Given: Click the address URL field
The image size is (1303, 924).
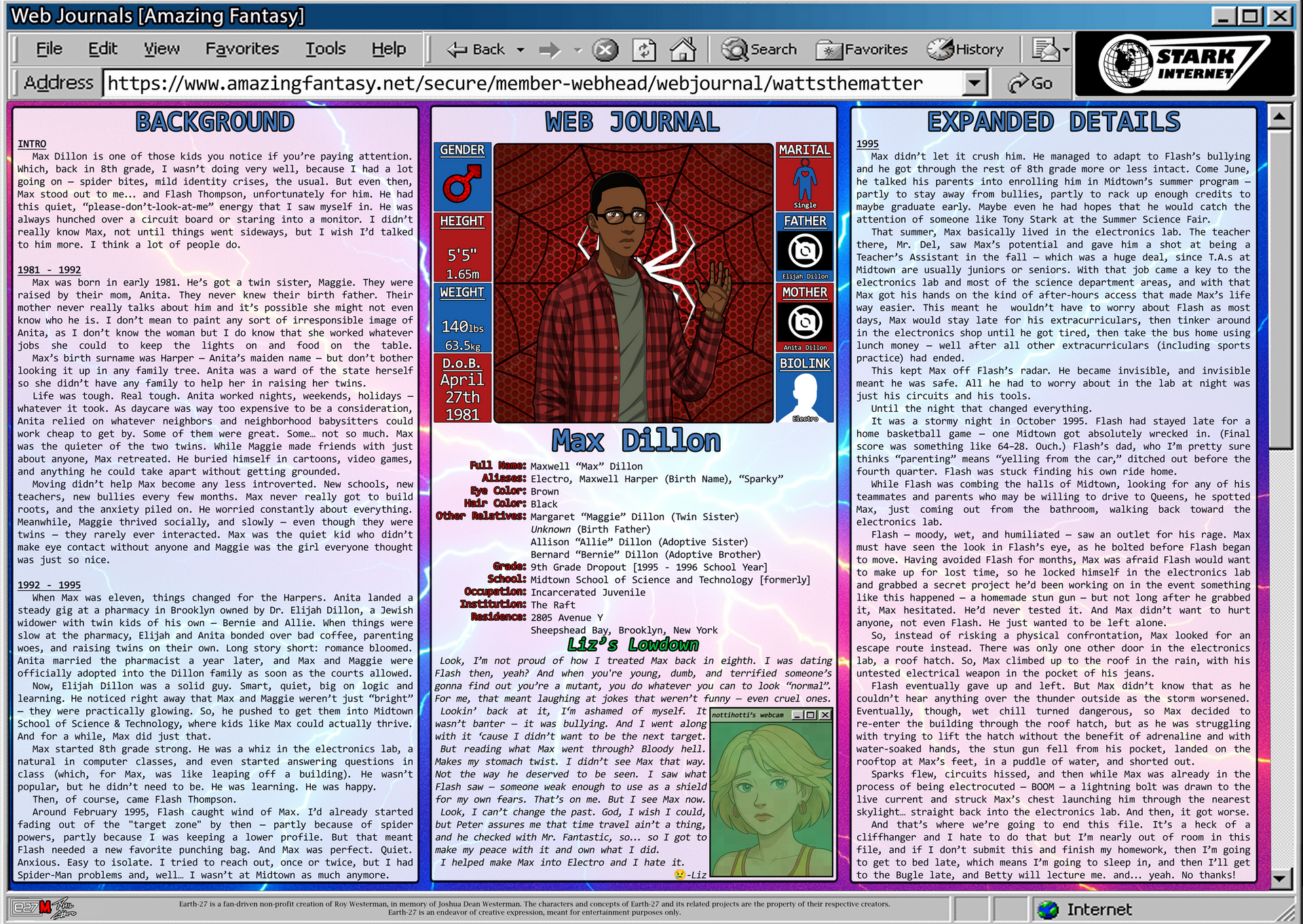Looking at the screenshot, I should 533,83.
